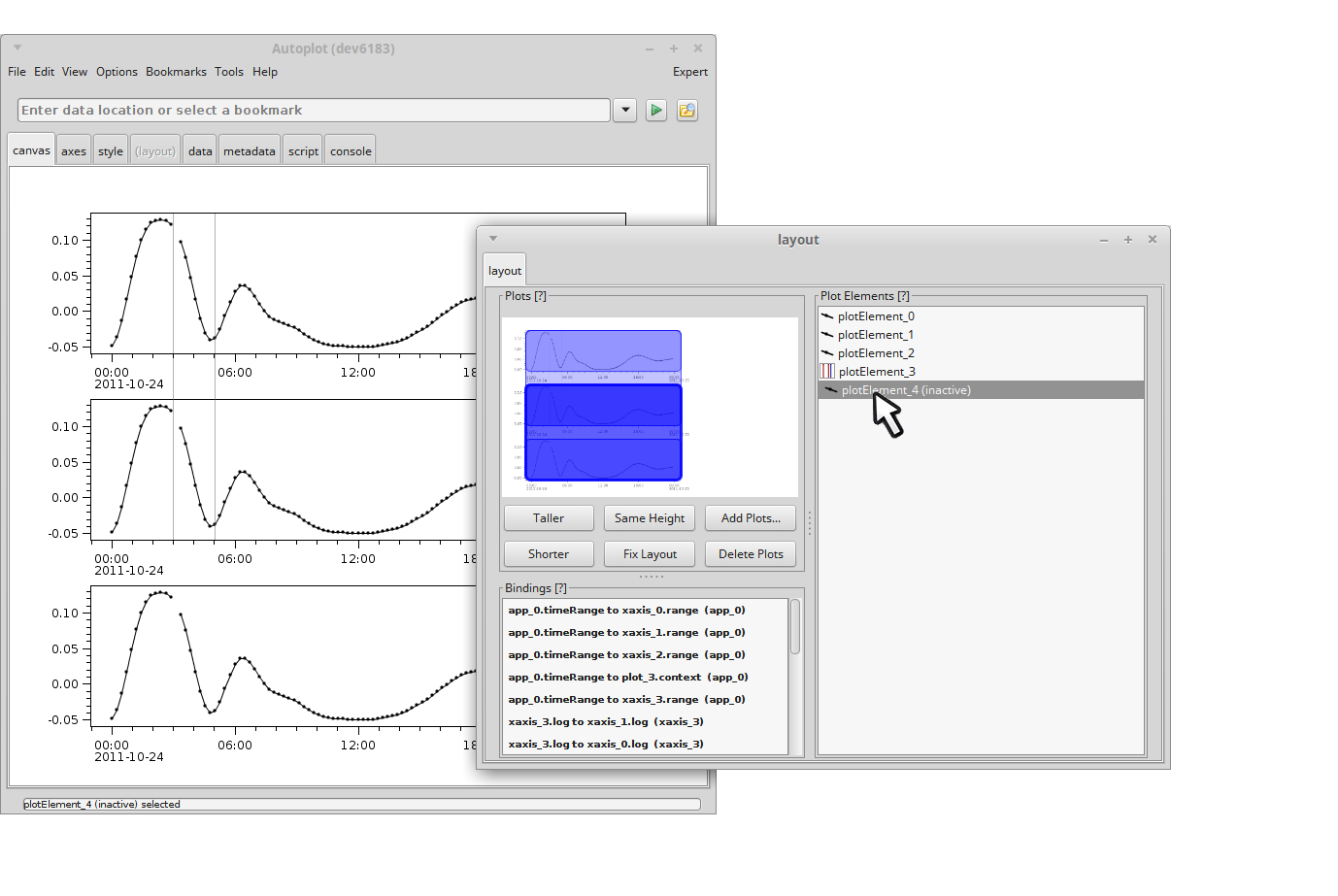Select the bottom plot thumbnail in Plots panel
This screenshot has width=1338, height=896.
pos(603,458)
